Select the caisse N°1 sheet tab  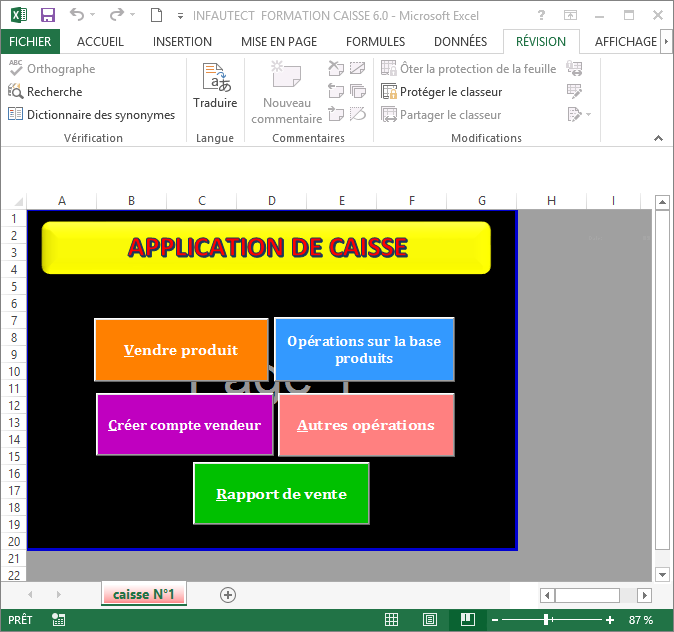pos(143,595)
